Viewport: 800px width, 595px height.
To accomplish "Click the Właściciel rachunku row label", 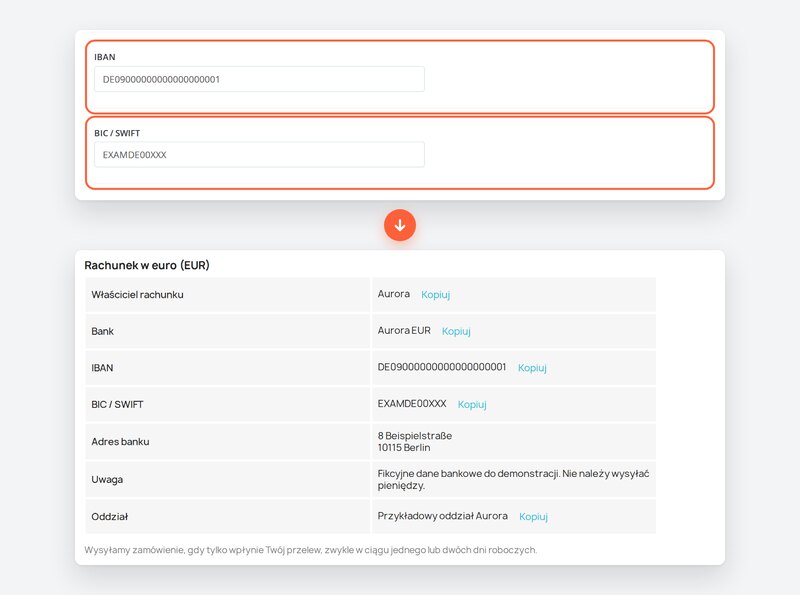I will coord(137,294).
